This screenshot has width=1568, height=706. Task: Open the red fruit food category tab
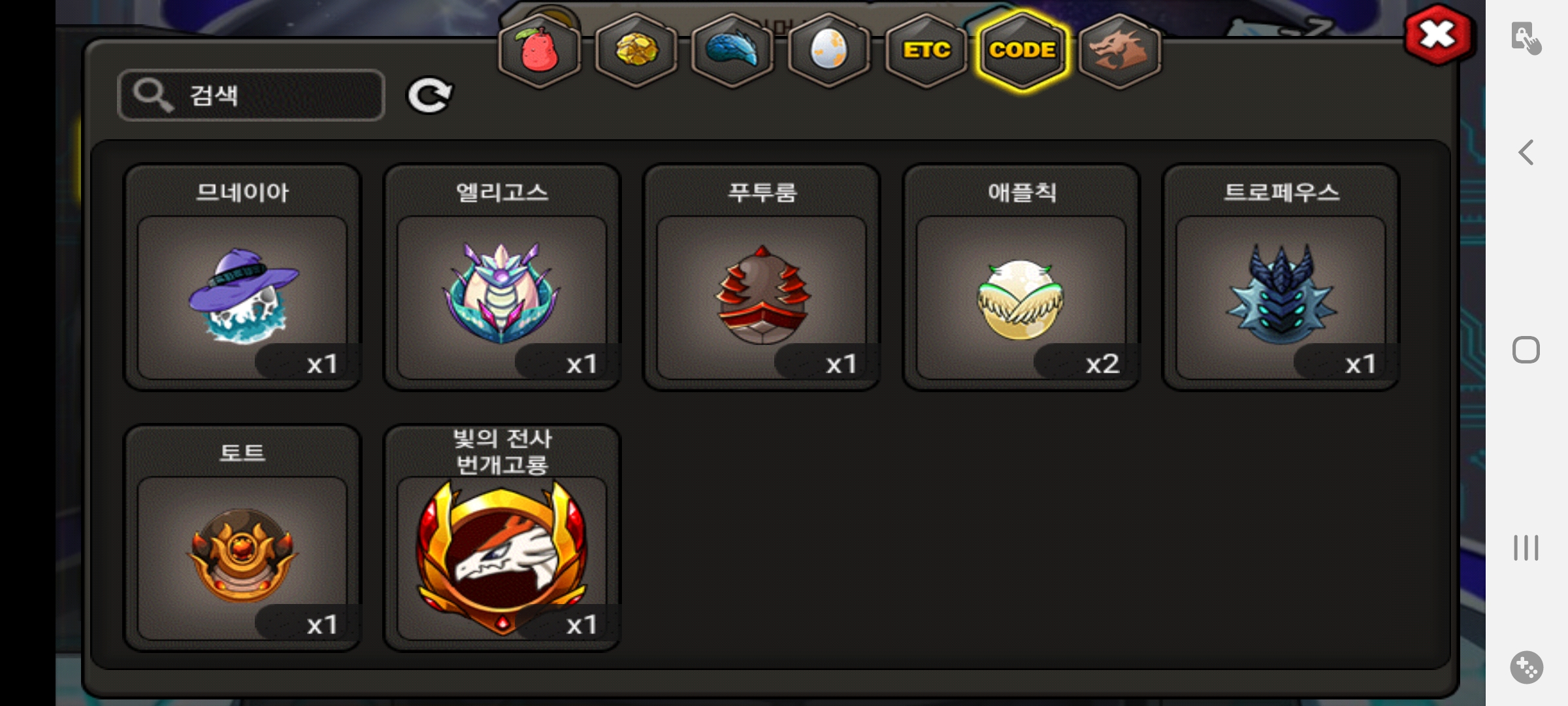(540, 50)
